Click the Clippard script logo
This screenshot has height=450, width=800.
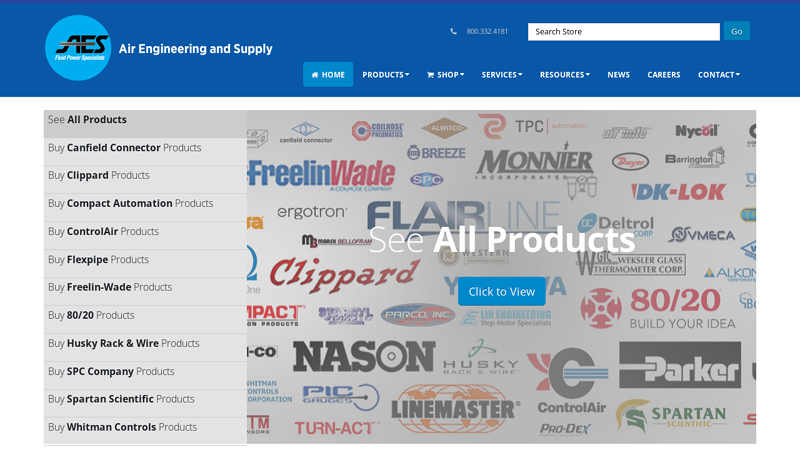click(344, 274)
